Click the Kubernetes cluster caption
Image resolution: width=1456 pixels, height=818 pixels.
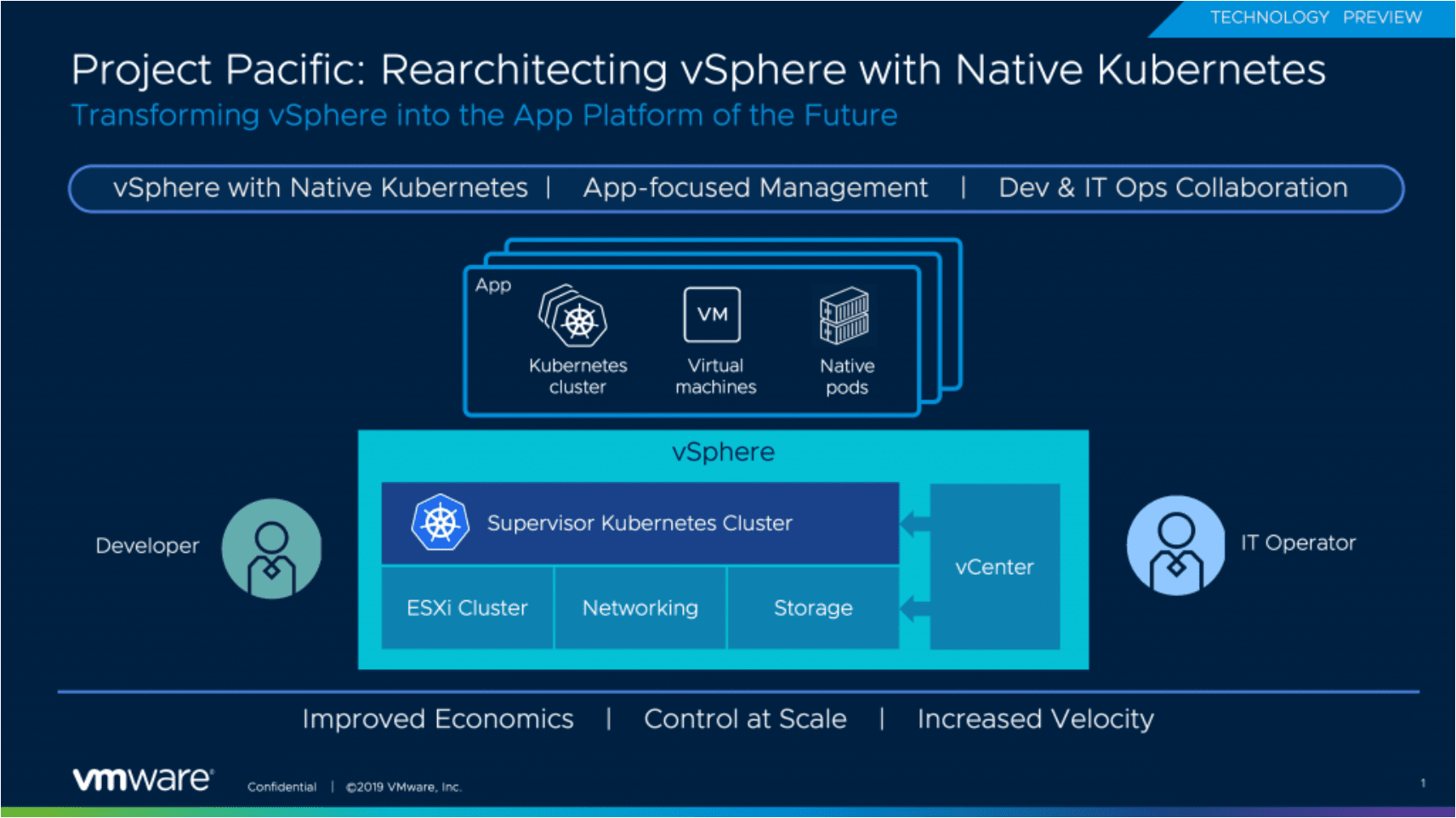[x=578, y=376]
